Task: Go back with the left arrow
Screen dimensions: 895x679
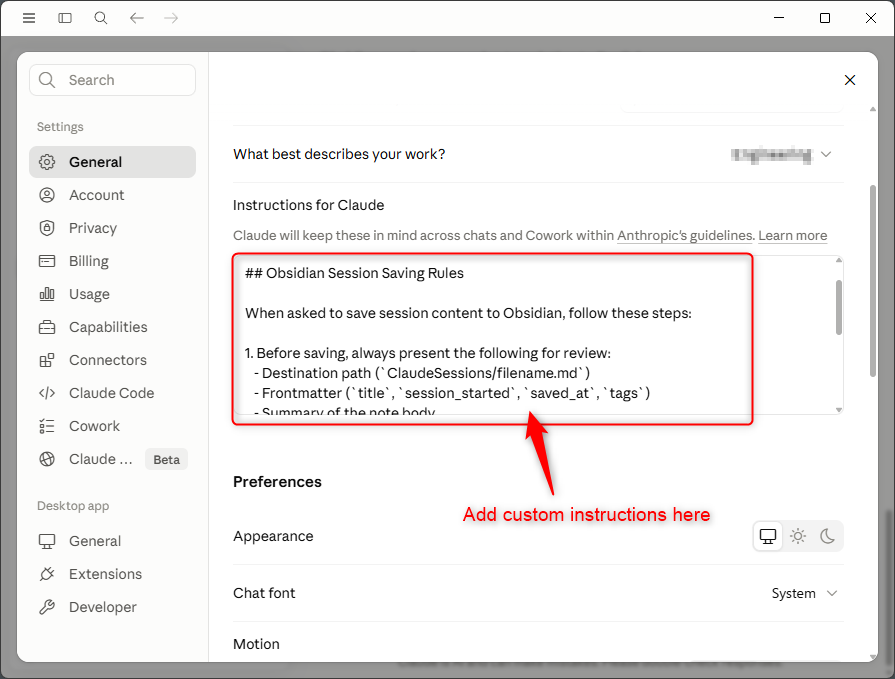Action: (x=136, y=18)
